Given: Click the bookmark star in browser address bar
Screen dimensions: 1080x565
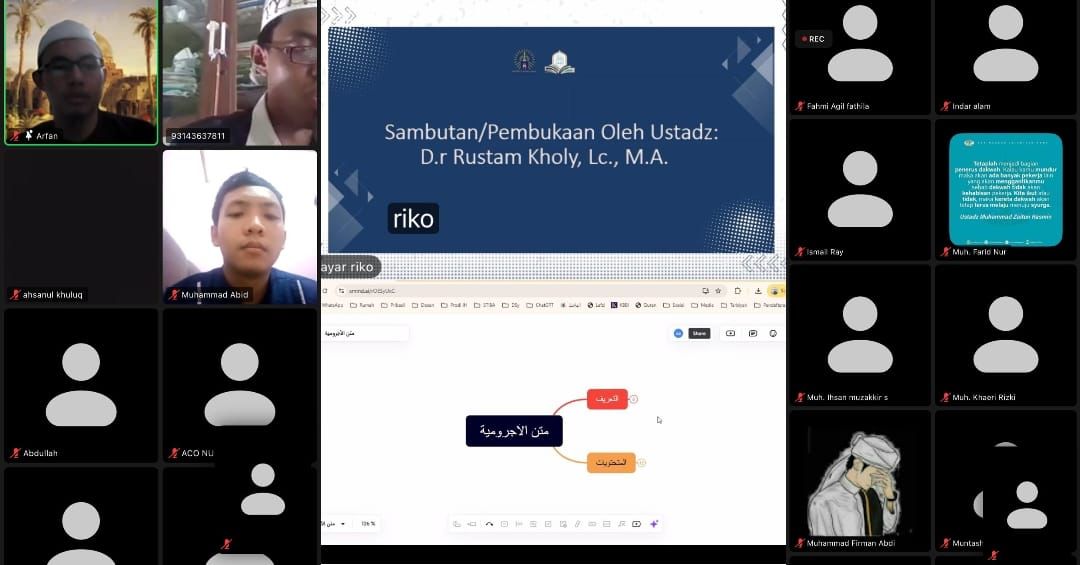Looking at the screenshot, I should [718, 290].
